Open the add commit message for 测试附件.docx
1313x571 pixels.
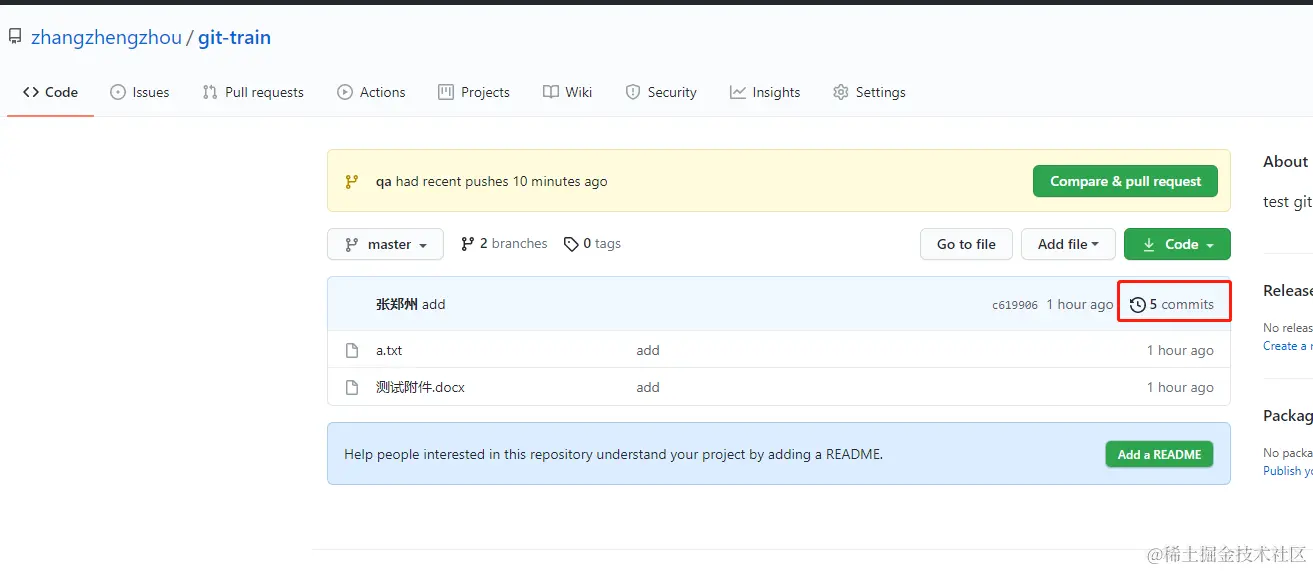(x=648, y=388)
